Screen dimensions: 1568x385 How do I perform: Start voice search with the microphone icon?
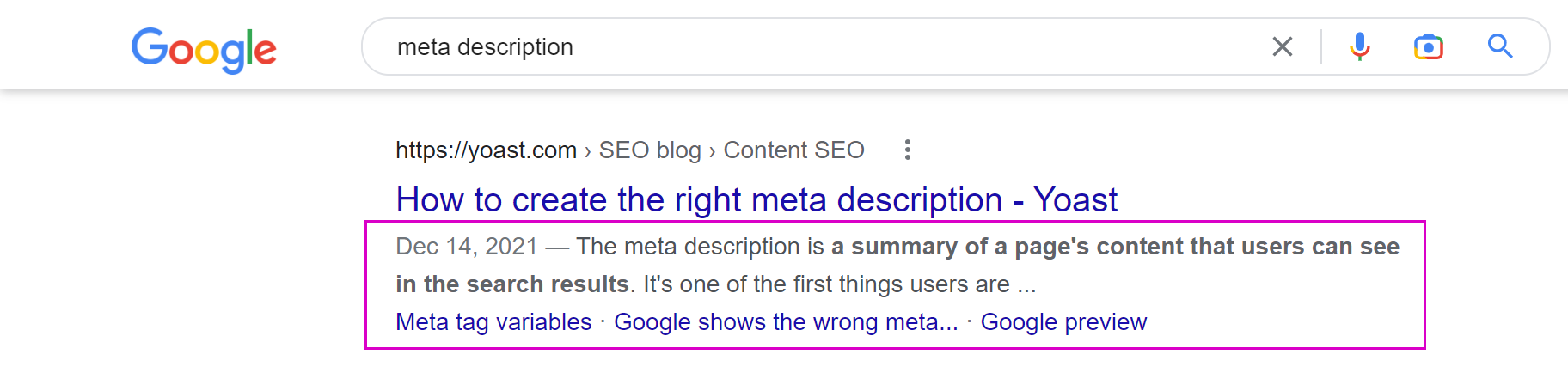coord(1359,46)
